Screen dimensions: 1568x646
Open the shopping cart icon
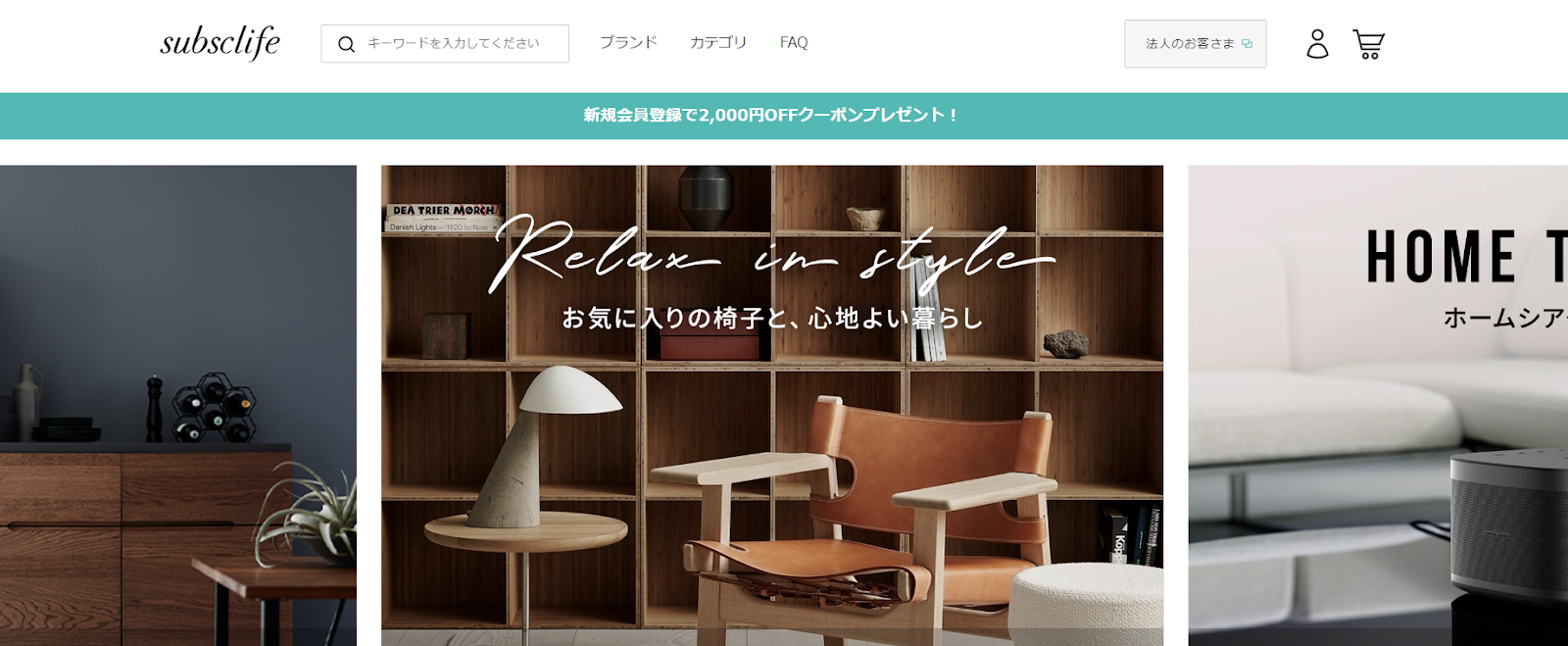click(1368, 44)
